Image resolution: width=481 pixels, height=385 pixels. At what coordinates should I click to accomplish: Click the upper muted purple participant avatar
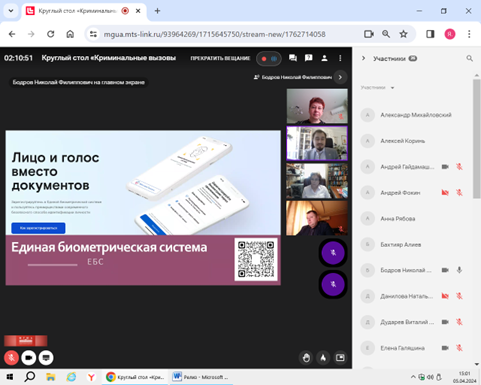333,253
